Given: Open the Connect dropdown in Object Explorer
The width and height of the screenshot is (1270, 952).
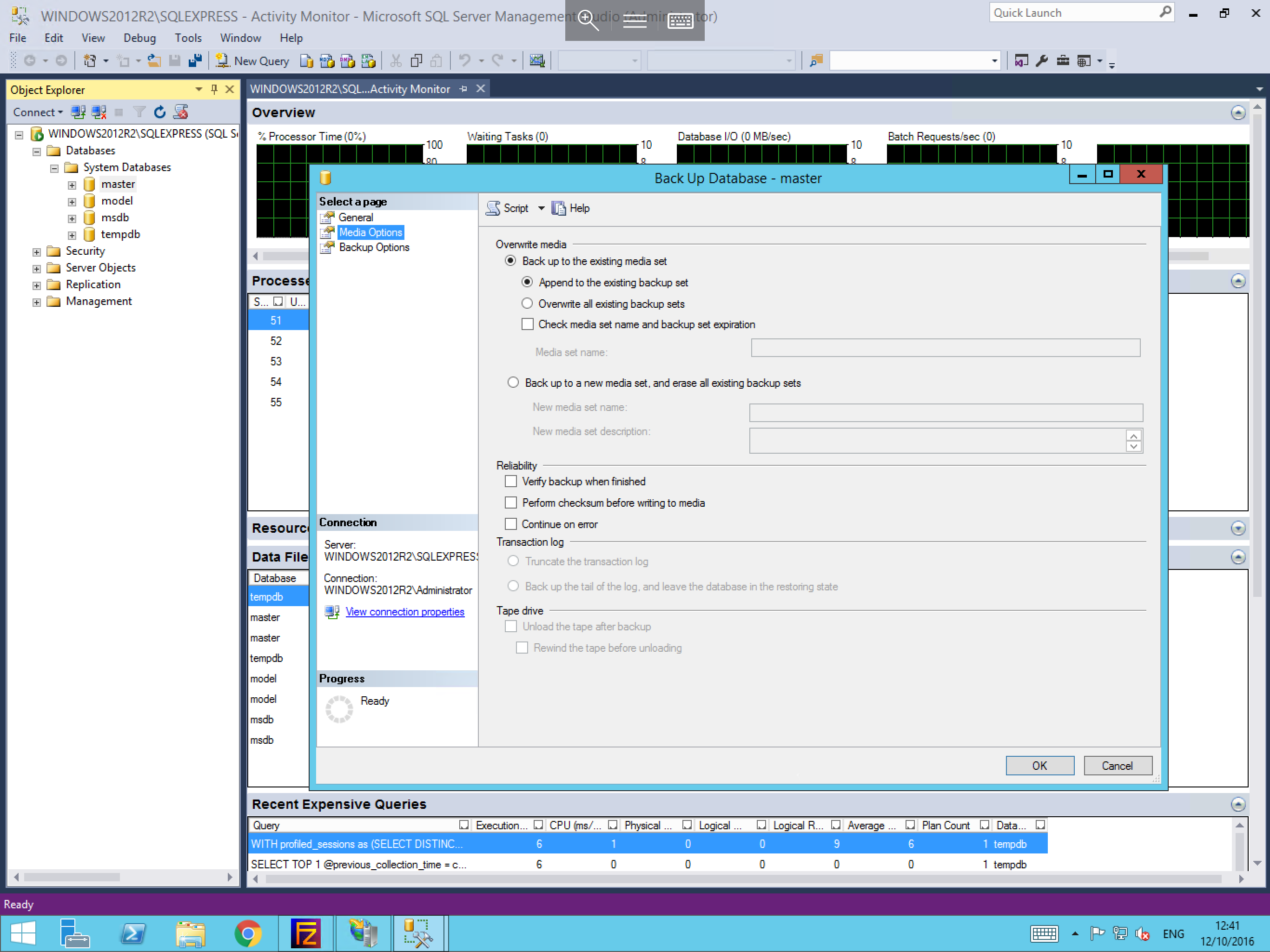Looking at the screenshot, I should (38, 112).
